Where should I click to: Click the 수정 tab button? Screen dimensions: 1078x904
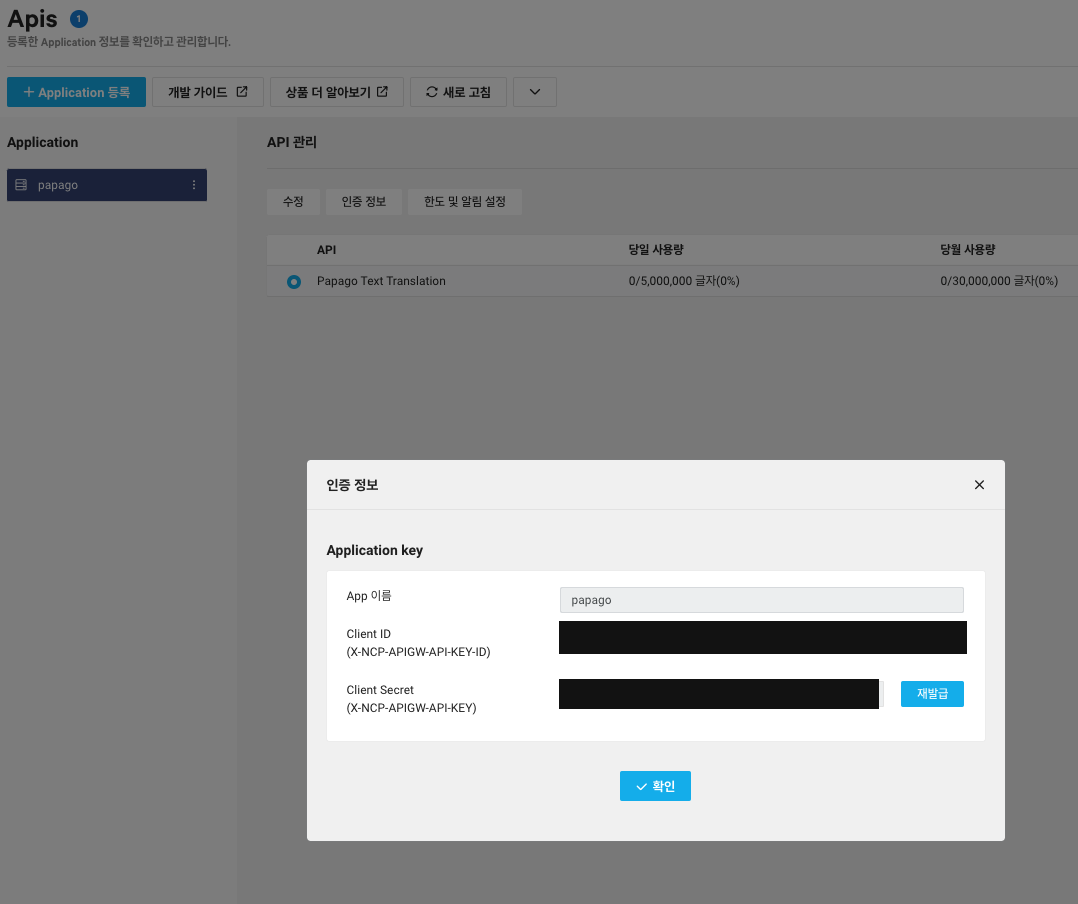293,201
